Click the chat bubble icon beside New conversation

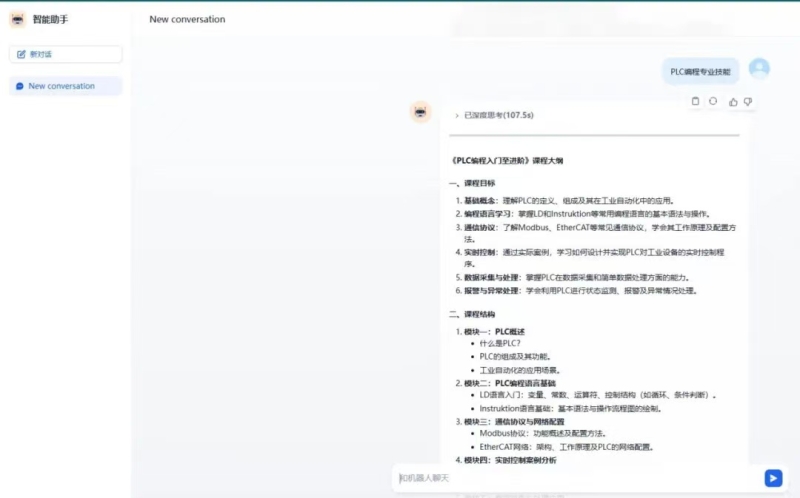click(x=20, y=86)
